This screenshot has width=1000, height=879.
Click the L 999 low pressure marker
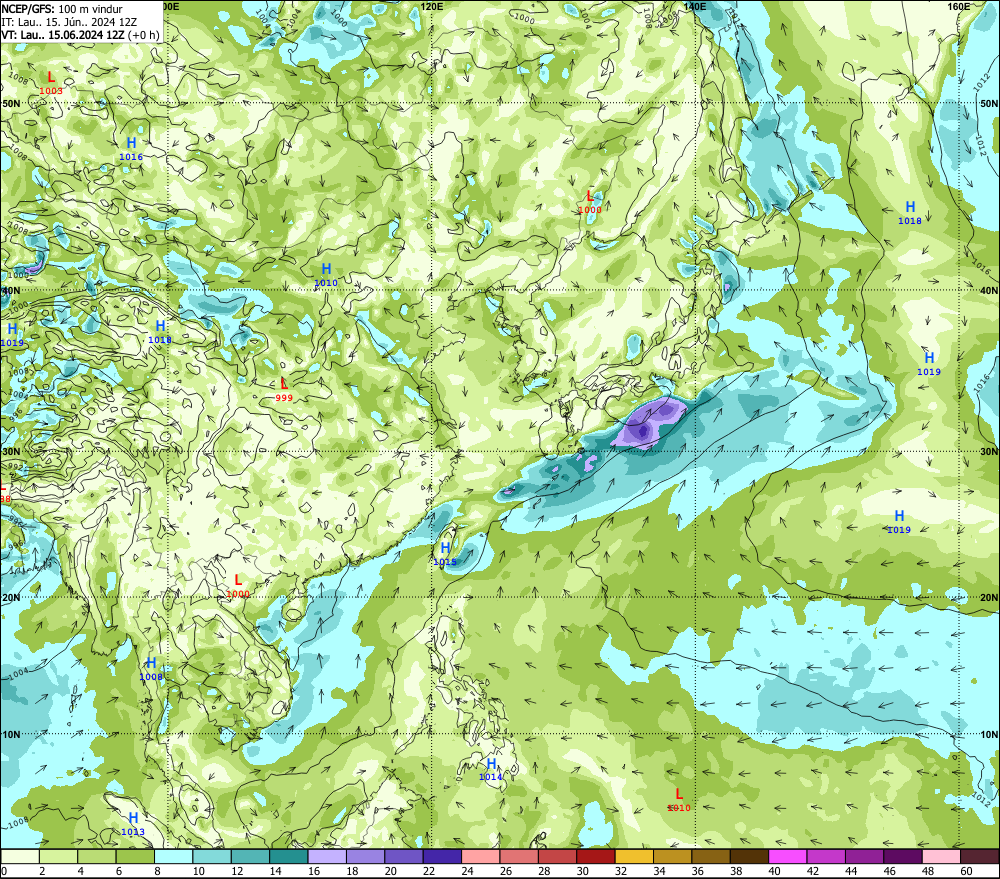(x=284, y=390)
